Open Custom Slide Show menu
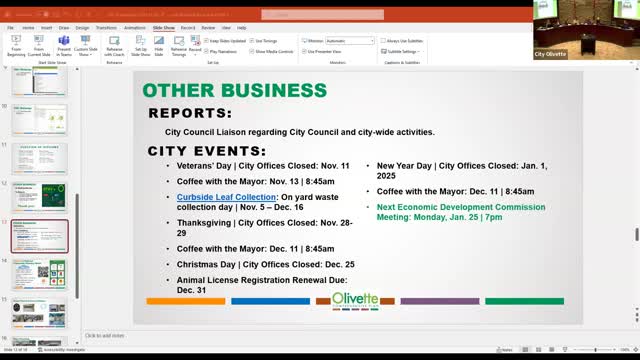 click(x=85, y=46)
